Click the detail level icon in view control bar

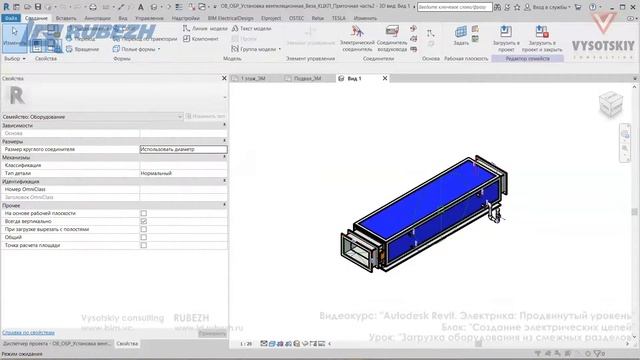[x=264, y=344]
